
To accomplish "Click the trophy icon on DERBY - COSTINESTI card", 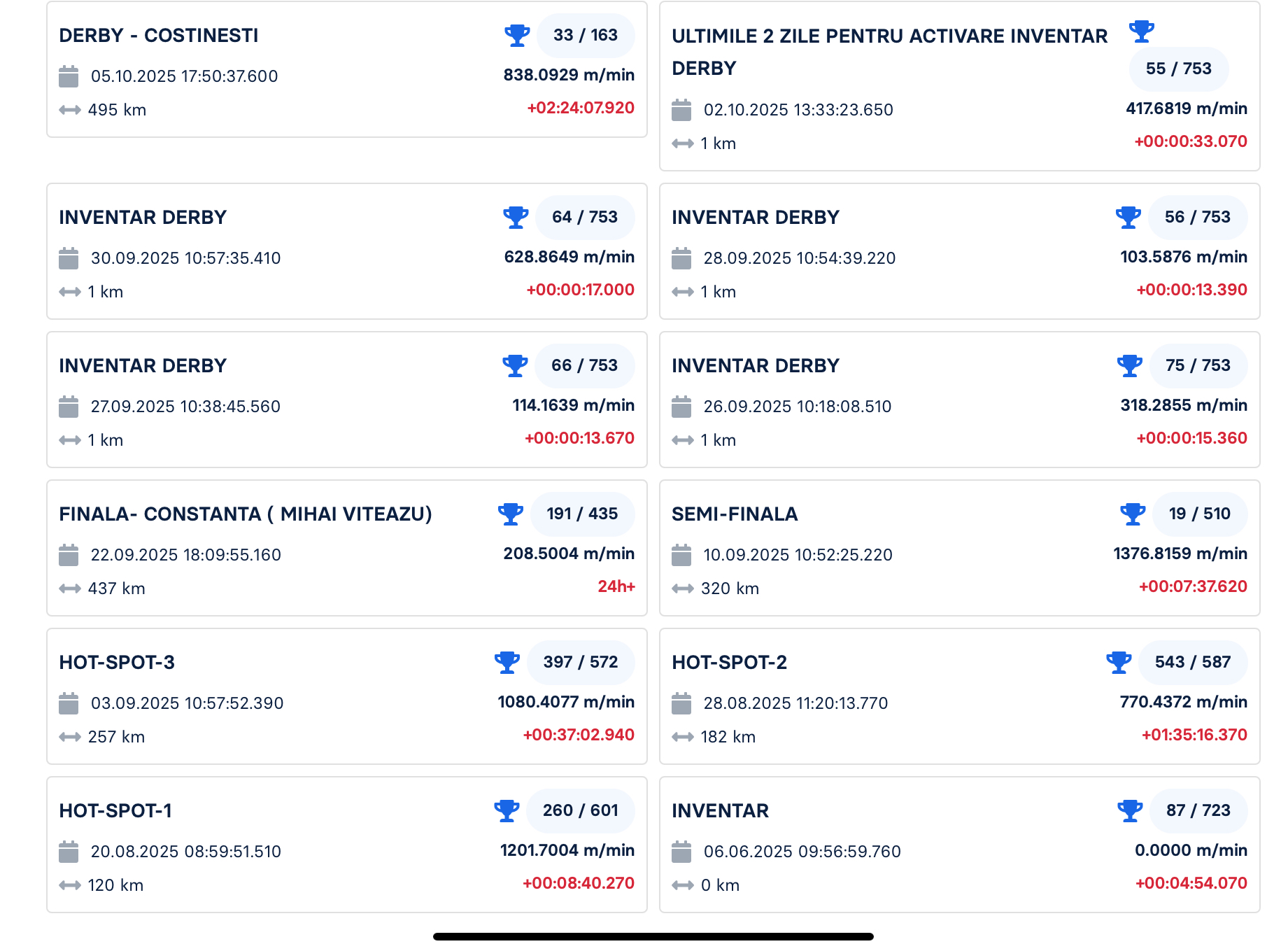I will (x=517, y=35).
